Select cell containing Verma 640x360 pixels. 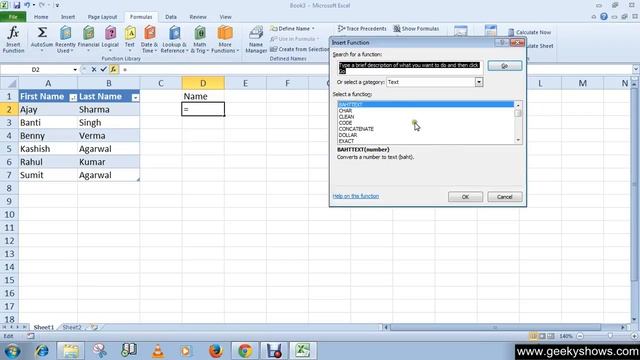pyautogui.click(x=109, y=136)
